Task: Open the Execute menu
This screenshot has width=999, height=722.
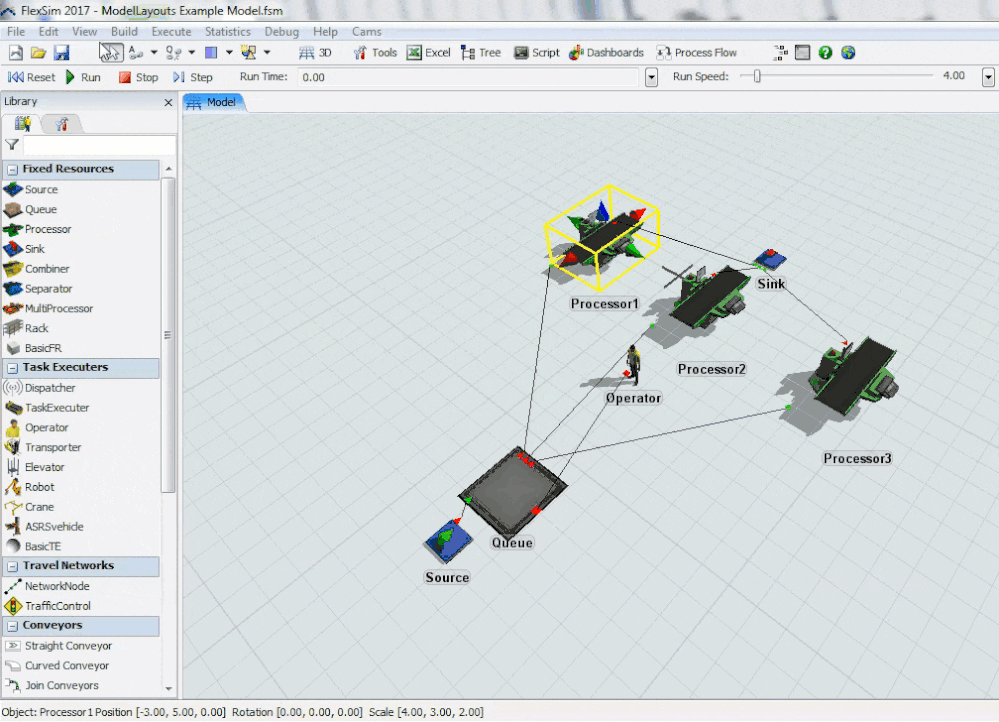Action: pos(171,31)
